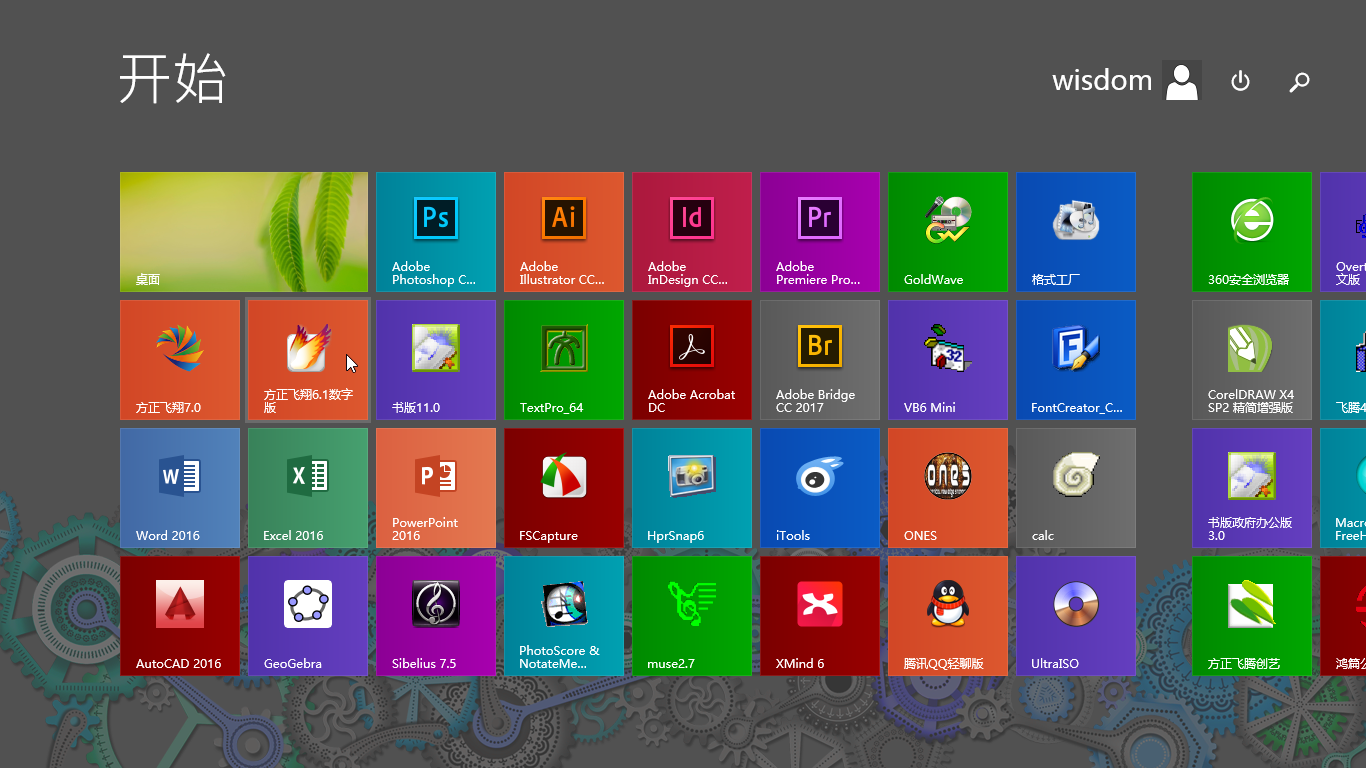The width and height of the screenshot is (1366, 768).
Task: Click the power options button
Action: (x=1240, y=81)
